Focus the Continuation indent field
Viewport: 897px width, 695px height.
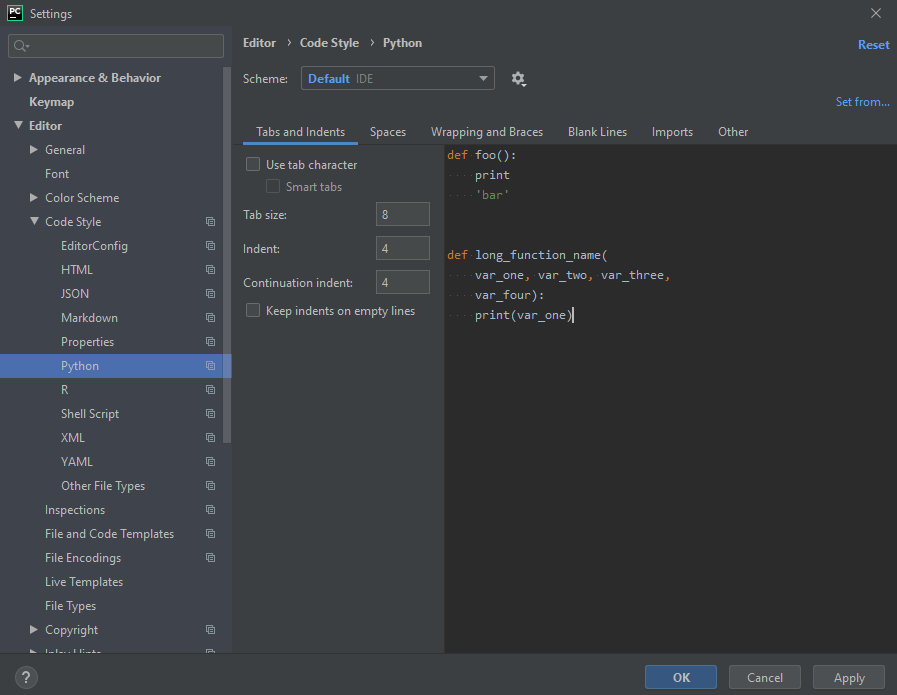(x=403, y=282)
